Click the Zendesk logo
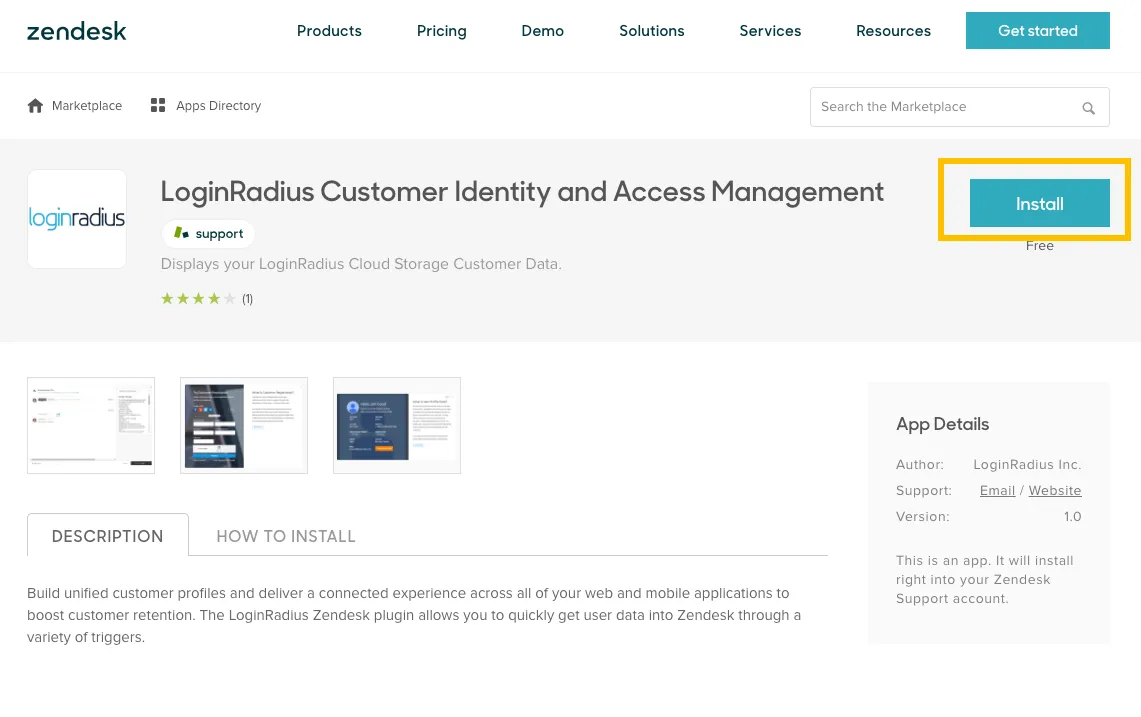 [76, 31]
